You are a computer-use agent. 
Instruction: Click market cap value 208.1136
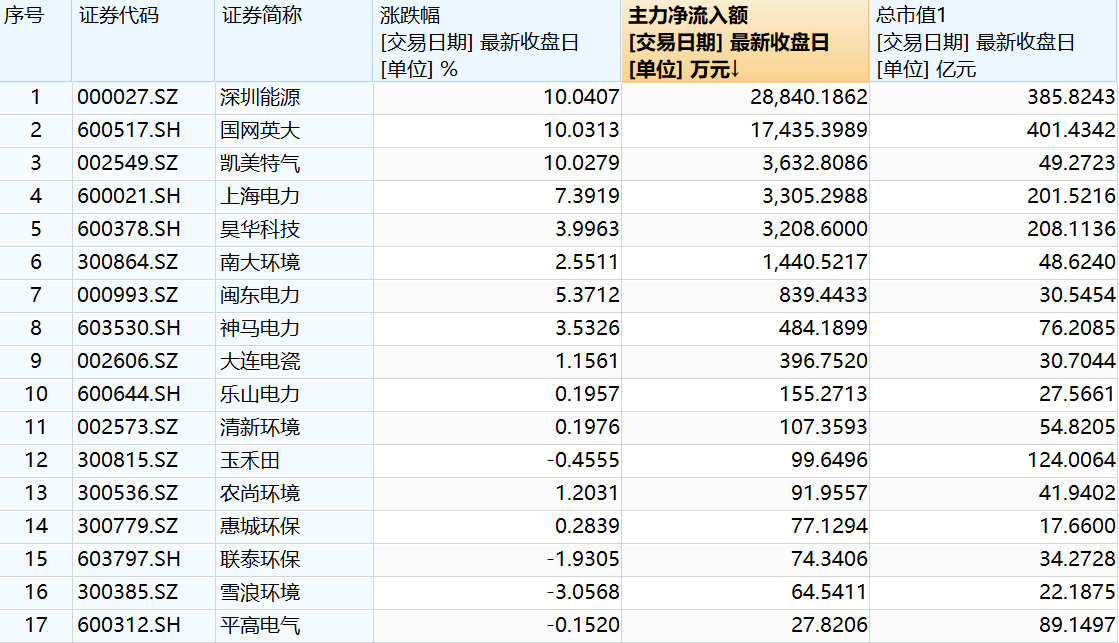pos(1071,229)
